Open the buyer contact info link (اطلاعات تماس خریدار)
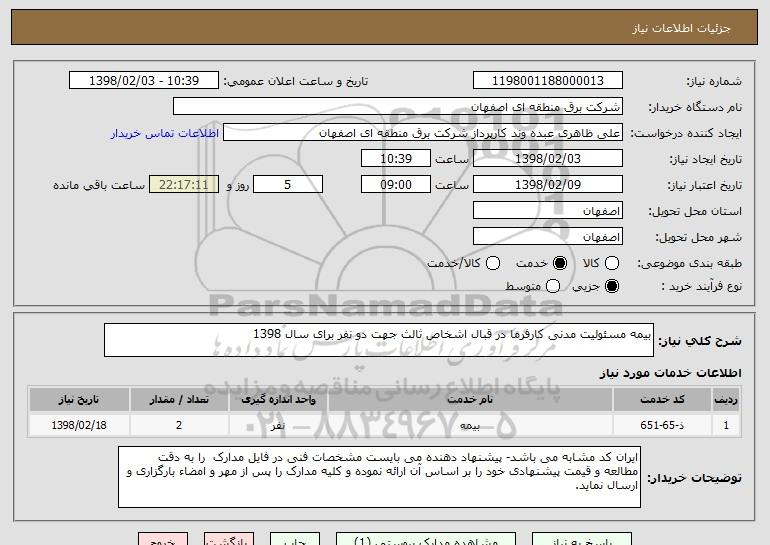The image size is (770, 545). point(165,134)
